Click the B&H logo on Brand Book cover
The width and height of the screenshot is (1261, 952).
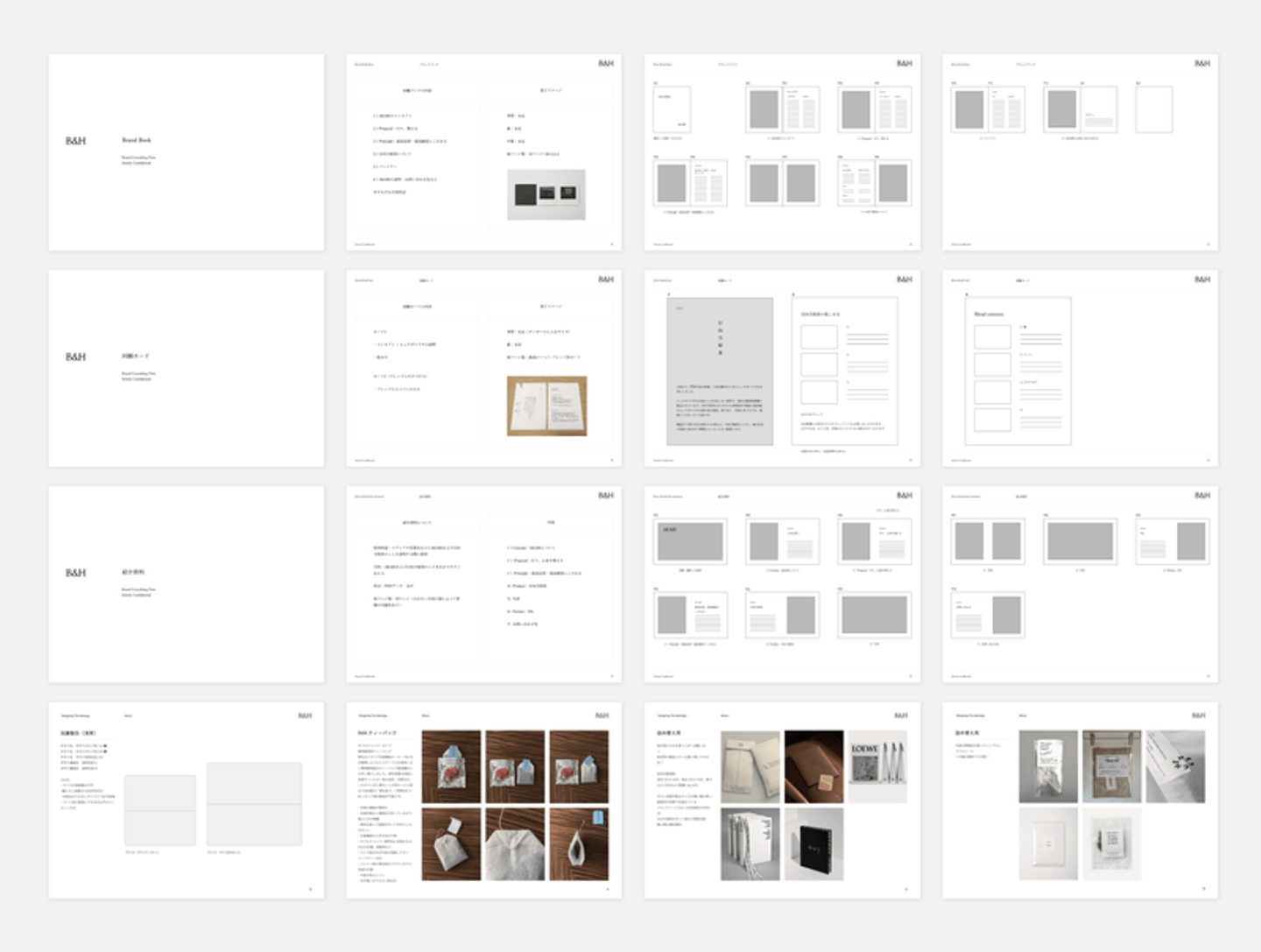coord(76,140)
